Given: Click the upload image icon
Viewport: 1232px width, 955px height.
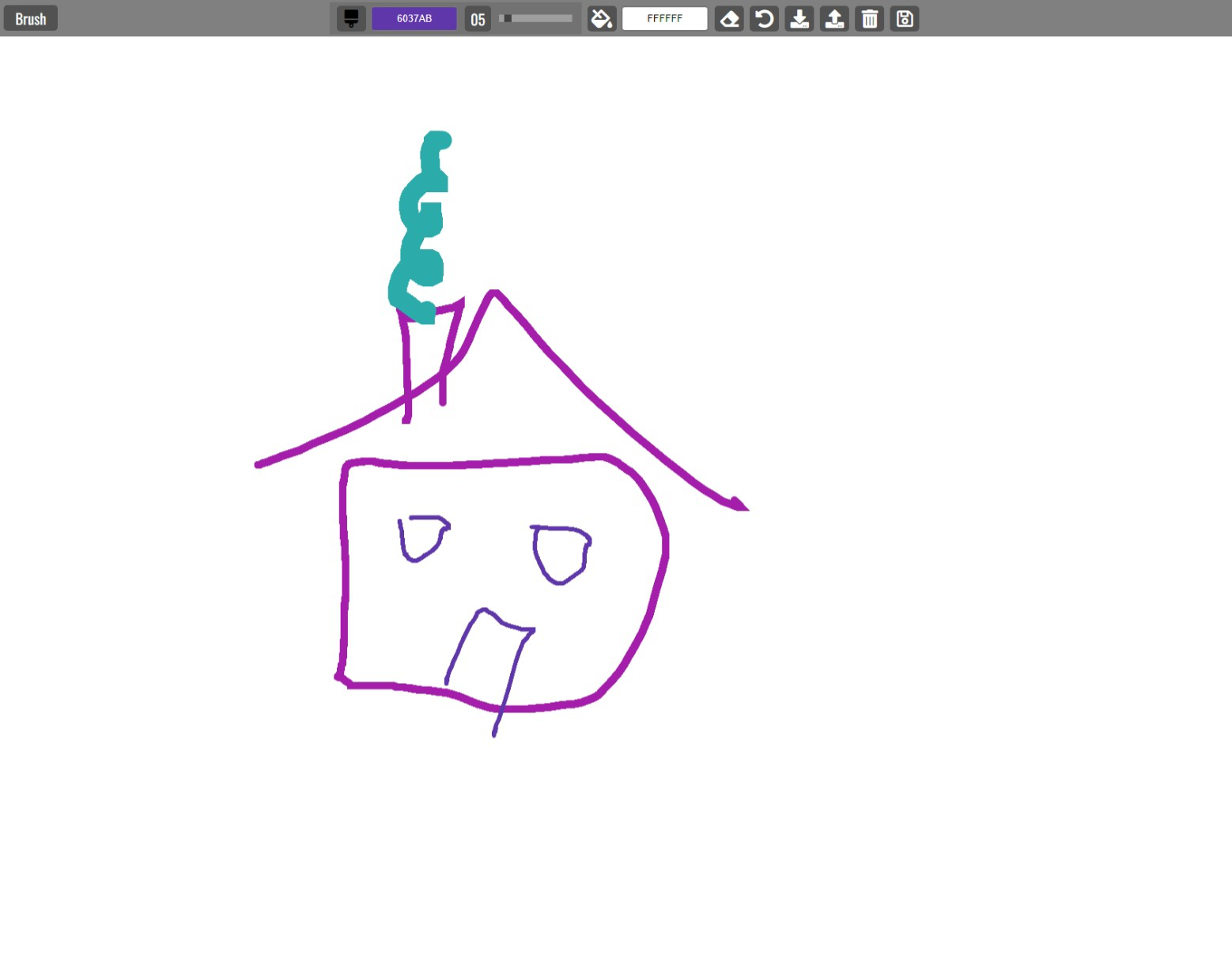Looking at the screenshot, I should 834,18.
